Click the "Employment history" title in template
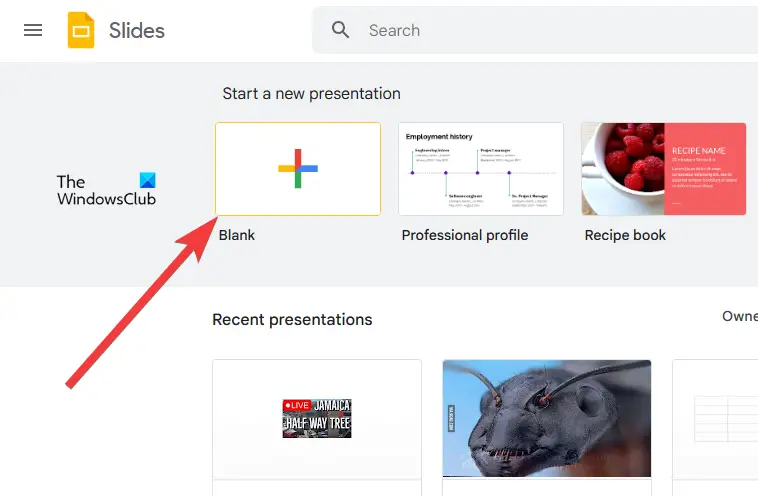The width and height of the screenshot is (758, 496). pos(440,136)
